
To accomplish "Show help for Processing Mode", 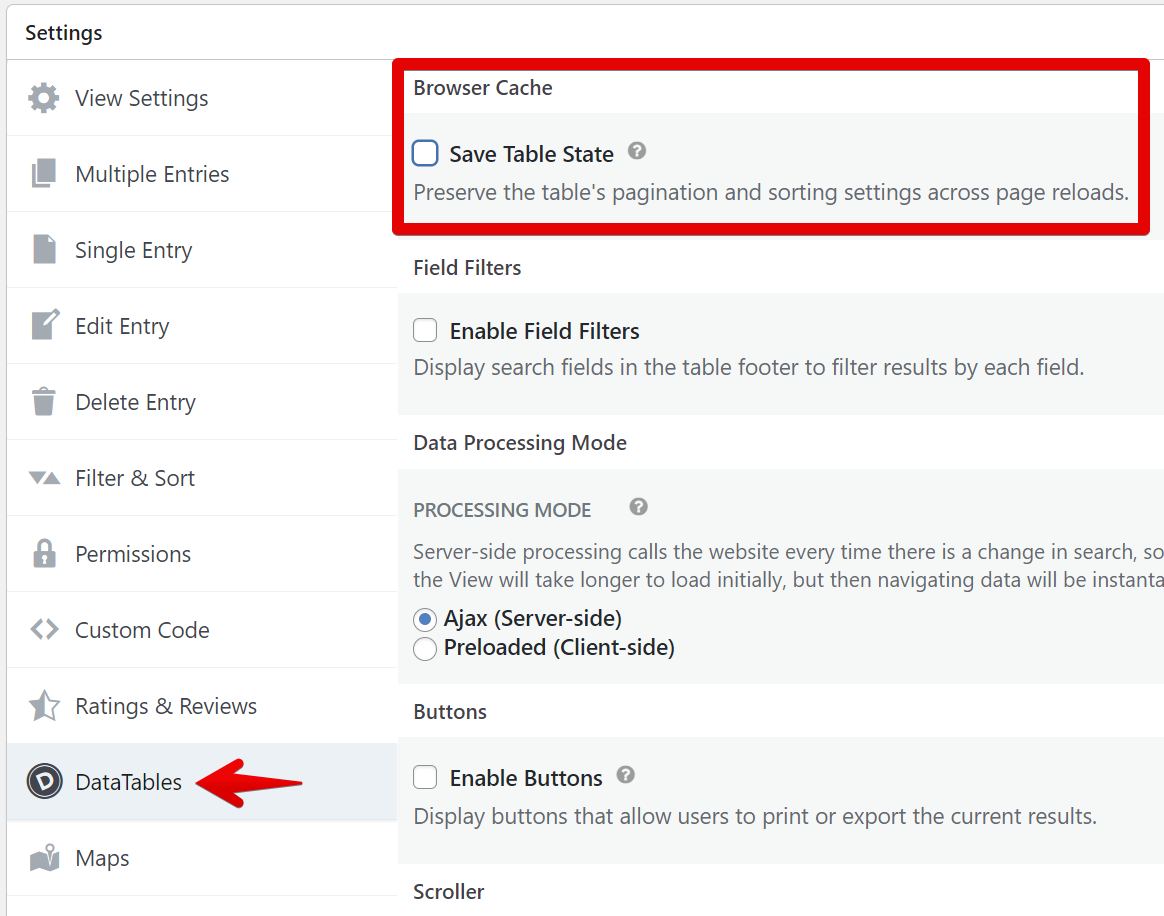I will [x=639, y=507].
